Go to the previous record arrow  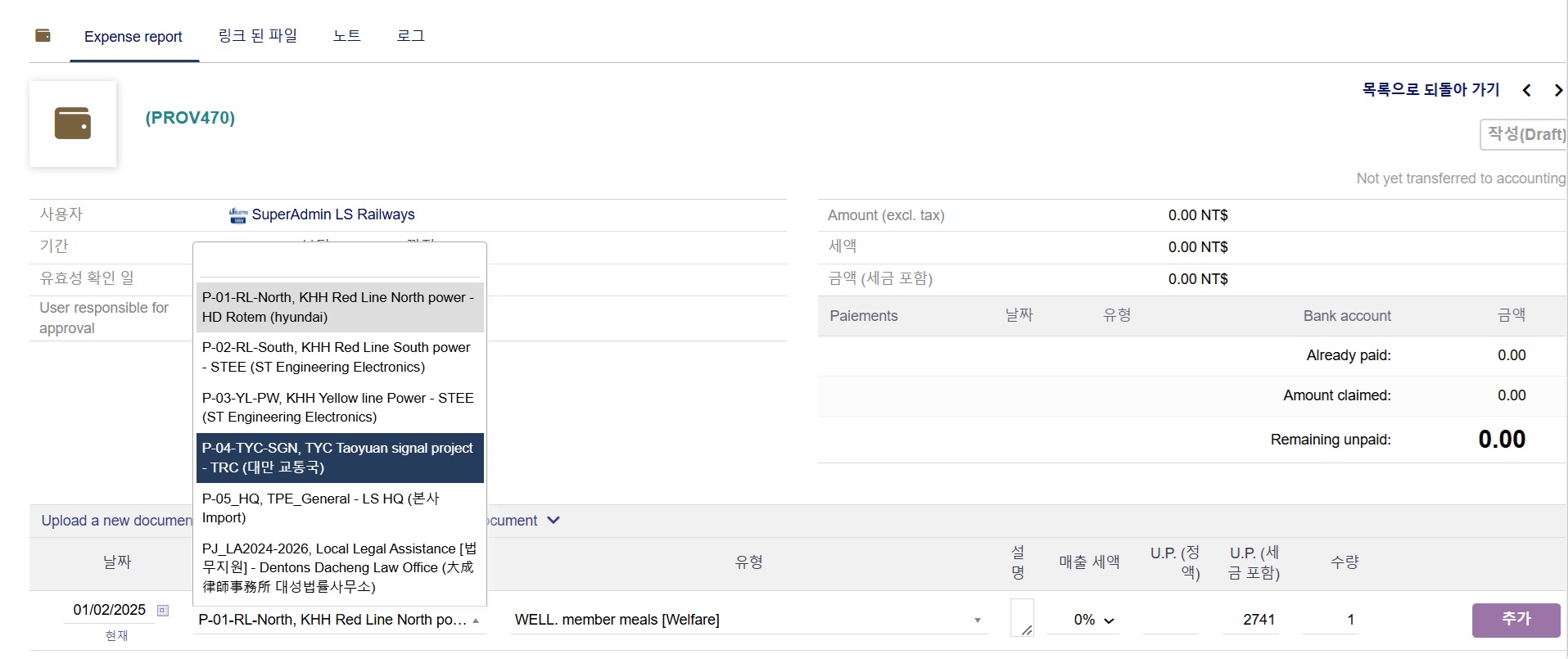[1526, 90]
